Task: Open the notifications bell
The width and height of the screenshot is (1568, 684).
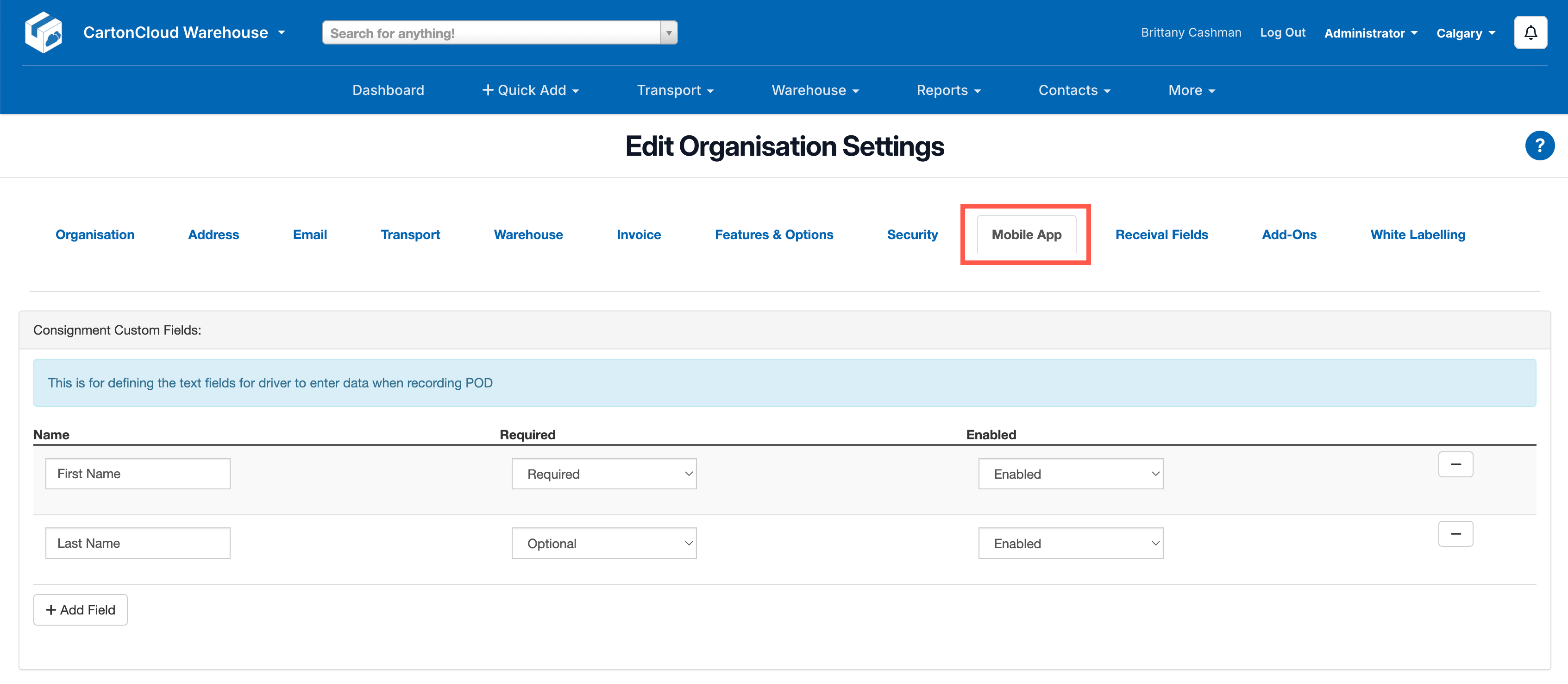Action: click(x=1530, y=32)
